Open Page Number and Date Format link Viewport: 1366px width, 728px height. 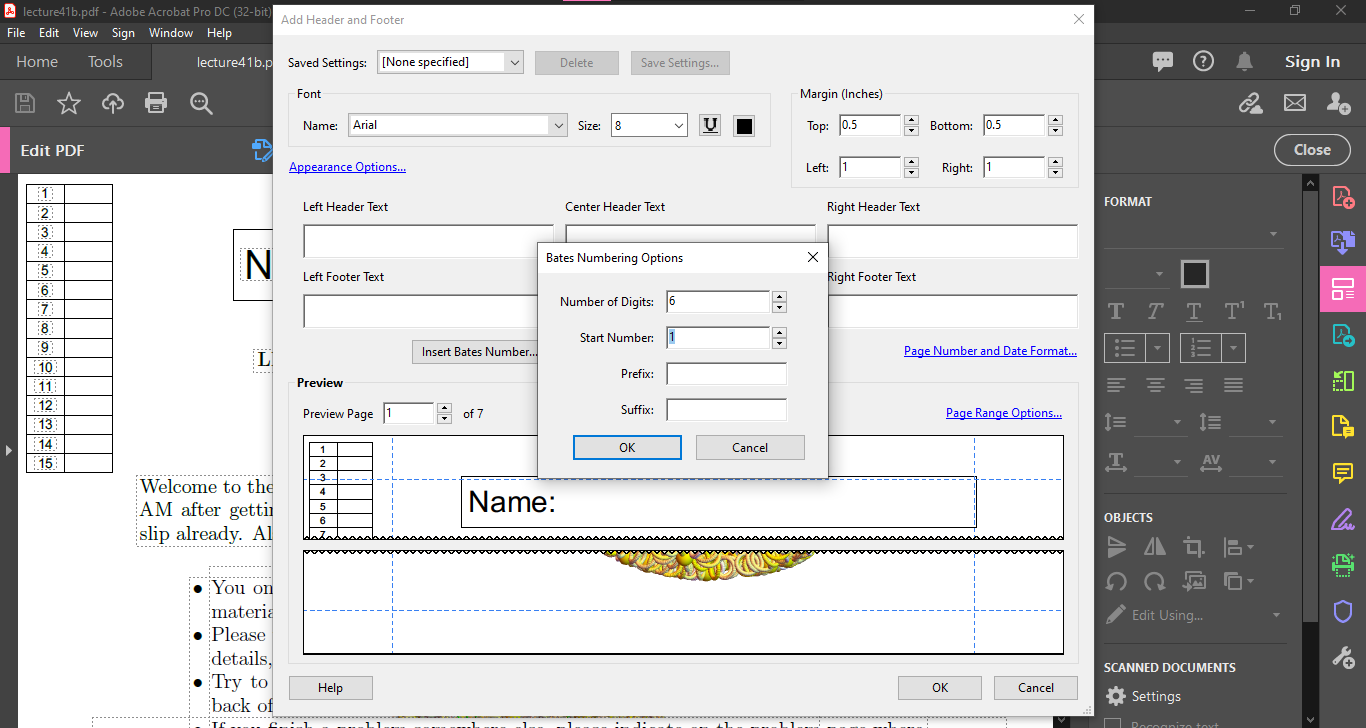pos(990,351)
